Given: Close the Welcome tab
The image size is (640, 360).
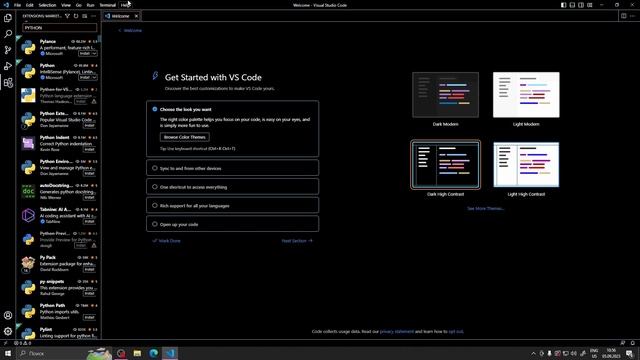Looking at the screenshot, I should [136, 16].
